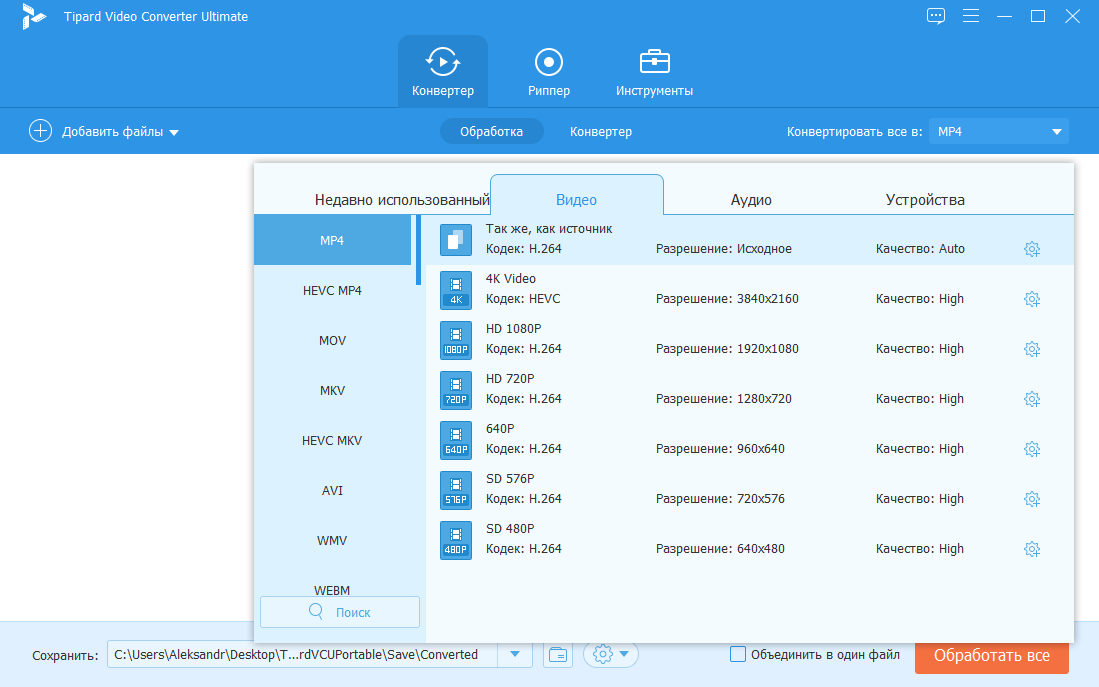This screenshot has width=1099, height=687.
Task: Enable merge into one file checkbox
Action: tap(738, 655)
